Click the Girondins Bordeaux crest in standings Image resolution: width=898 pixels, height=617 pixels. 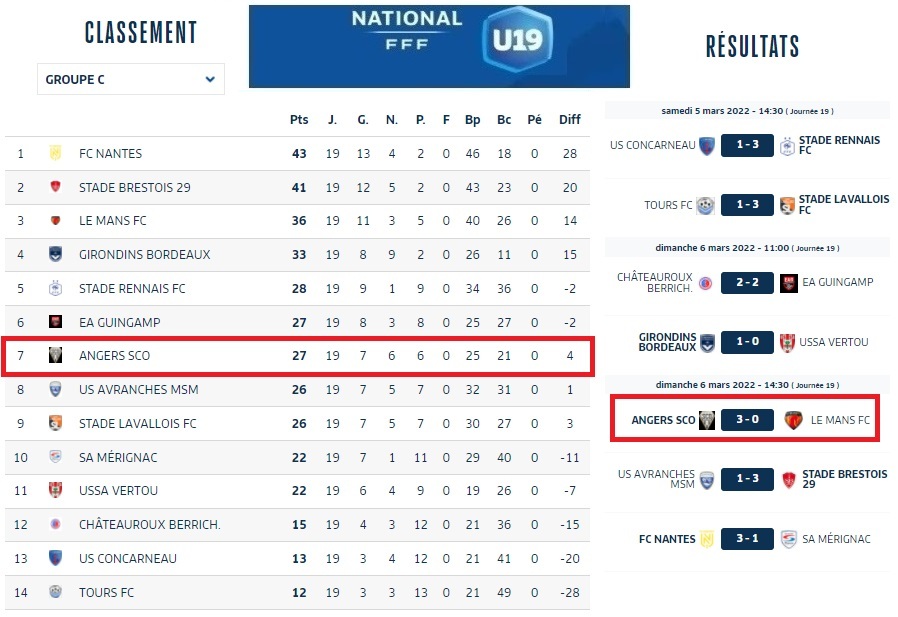[x=56, y=254]
